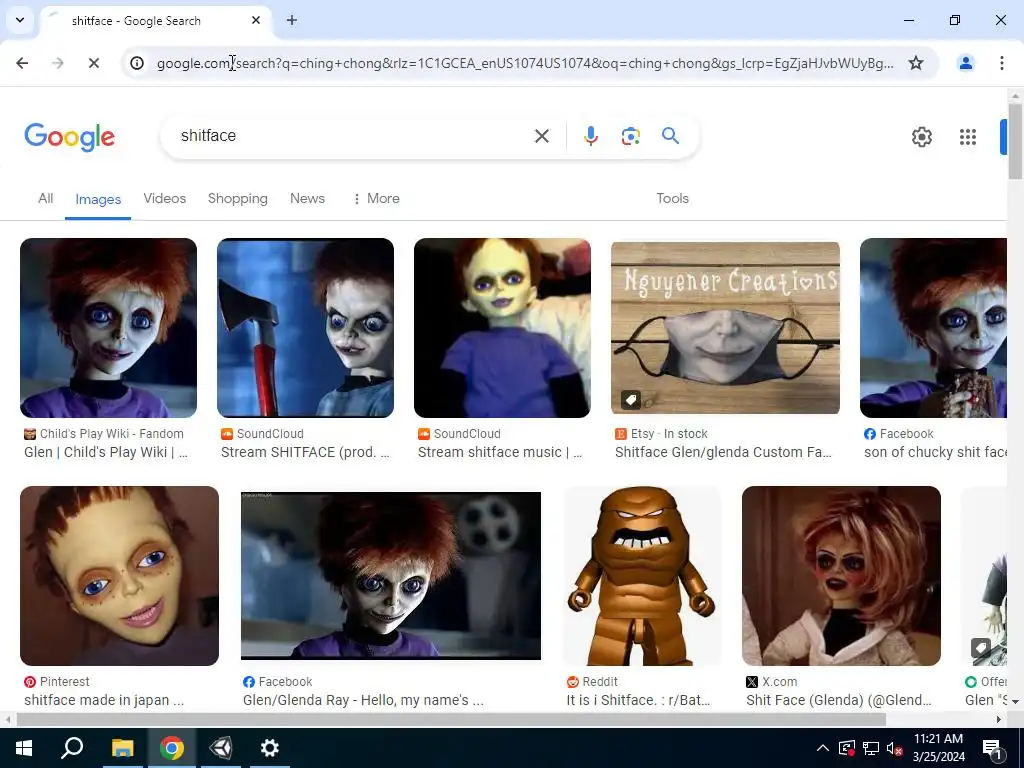This screenshot has width=1024, height=768.
Task: Open the Reddit Lego figure thumbnail
Action: click(x=642, y=576)
